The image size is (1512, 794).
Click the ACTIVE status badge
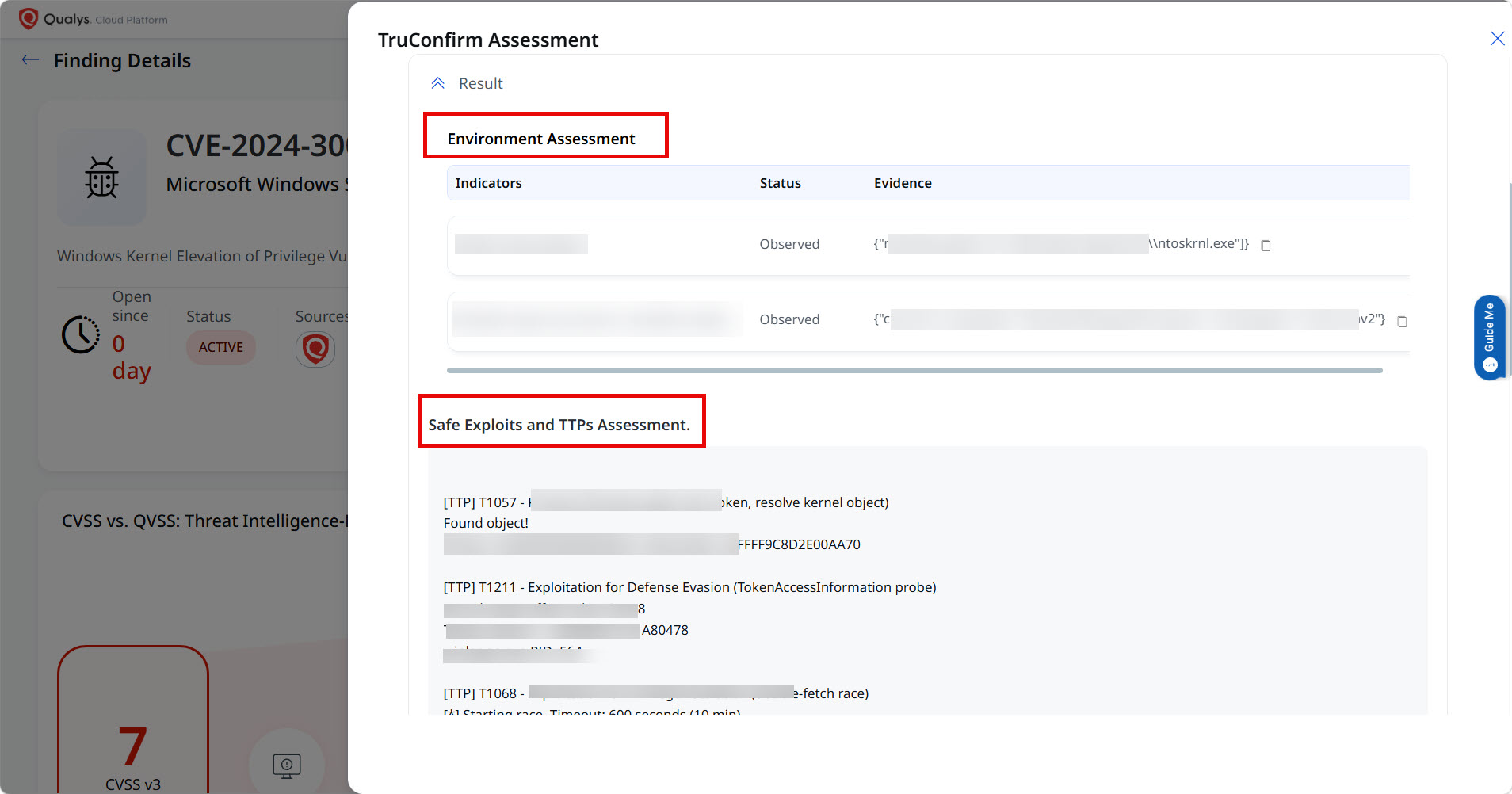pos(221,347)
